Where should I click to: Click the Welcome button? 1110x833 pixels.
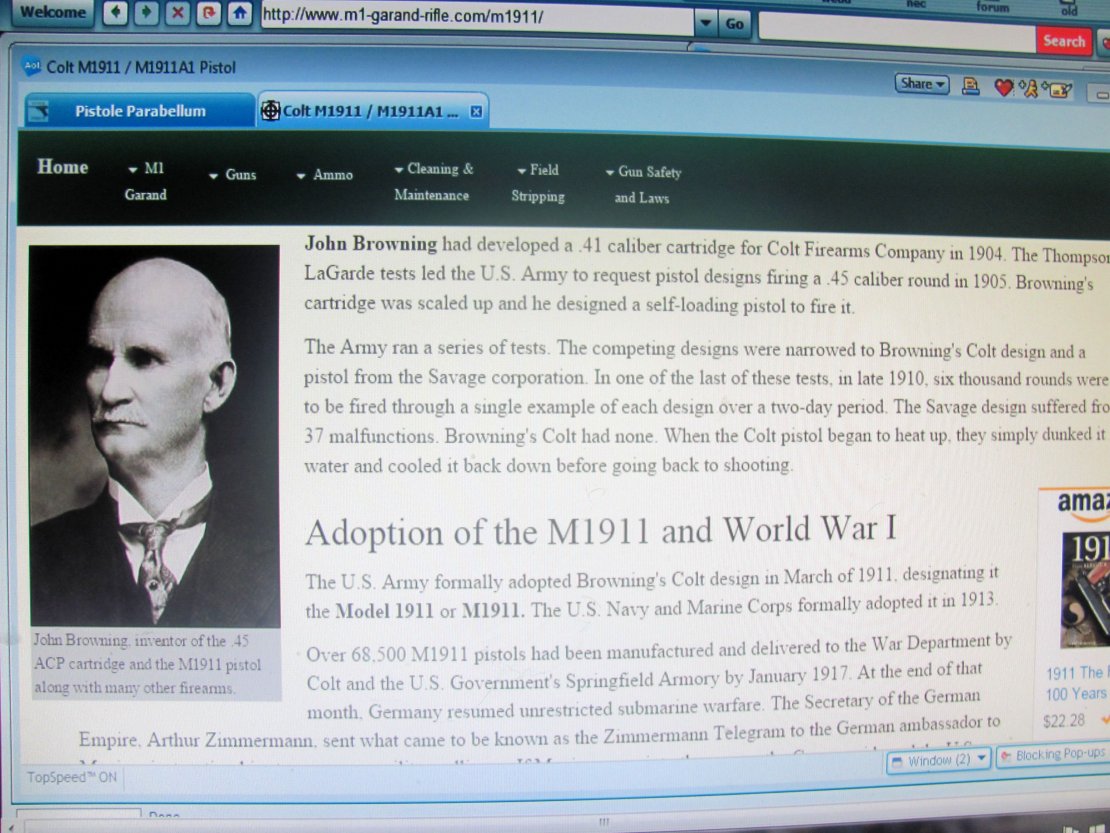point(52,12)
